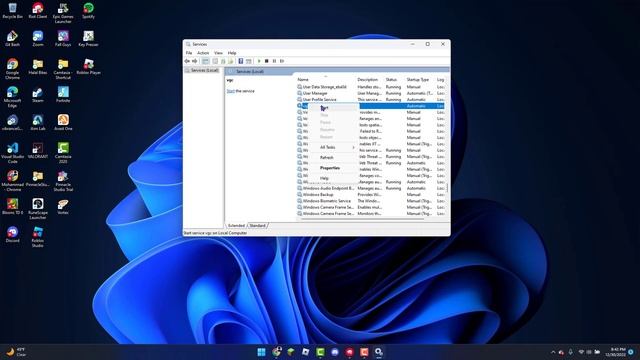This screenshot has width=640, height=360.
Task: Sort by the Description column header
Action: (x=369, y=80)
